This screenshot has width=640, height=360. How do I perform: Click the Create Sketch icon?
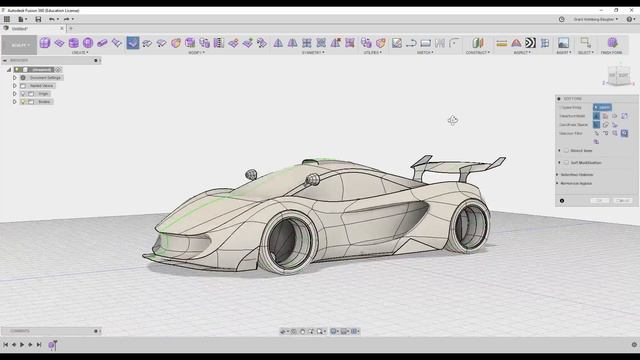(397, 43)
